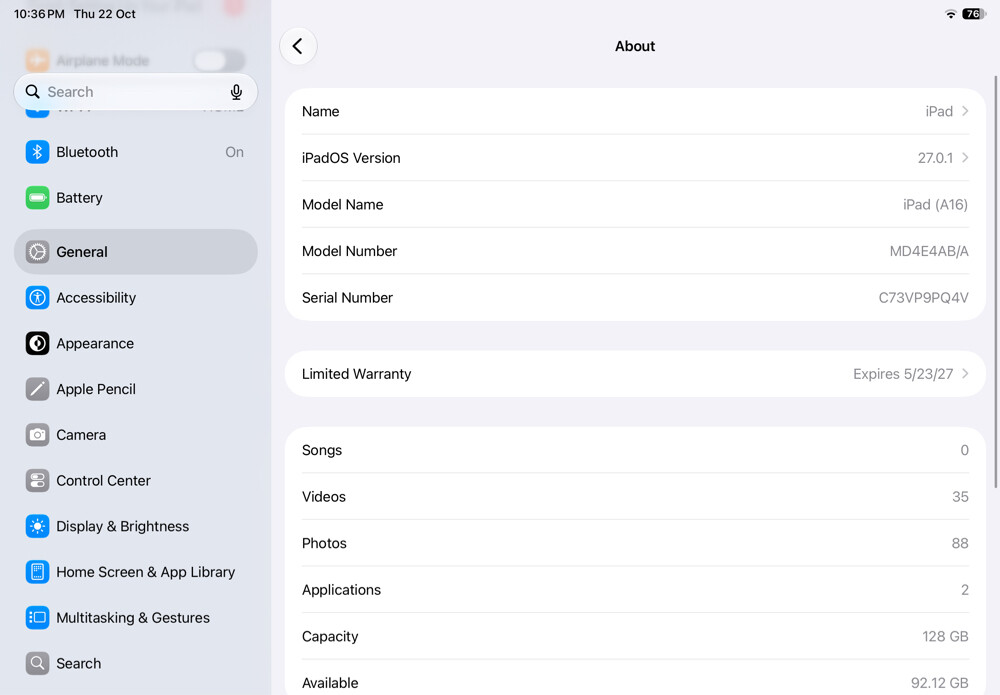Open Battery settings
The height and width of the screenshot is (695, 1000).
[136, 198]
